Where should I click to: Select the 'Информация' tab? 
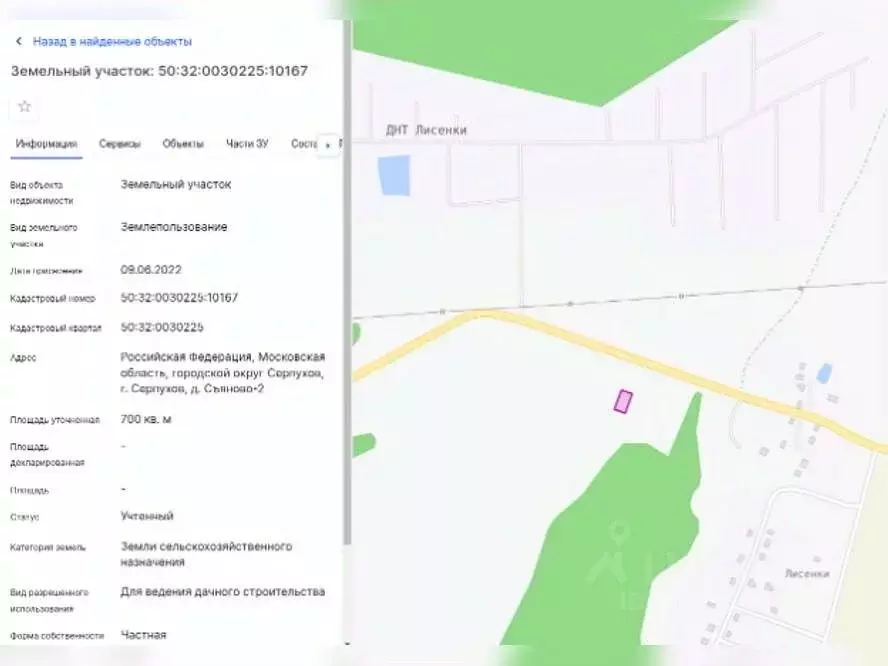click(x=46, y=144)
